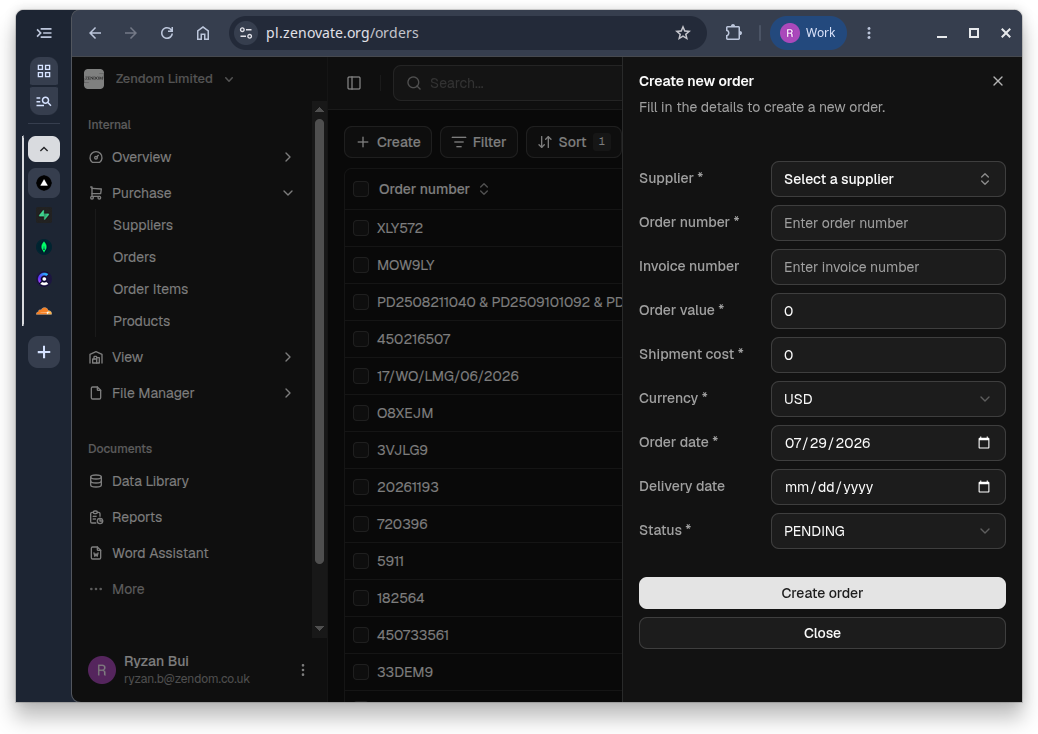
Task: Open the green lightning bolt pinned tab
Action: [44, 215]
